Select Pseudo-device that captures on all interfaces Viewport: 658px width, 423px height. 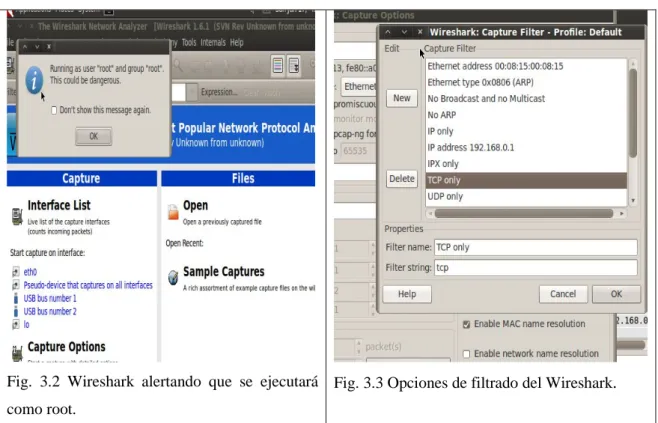click(x=88, y=285)
